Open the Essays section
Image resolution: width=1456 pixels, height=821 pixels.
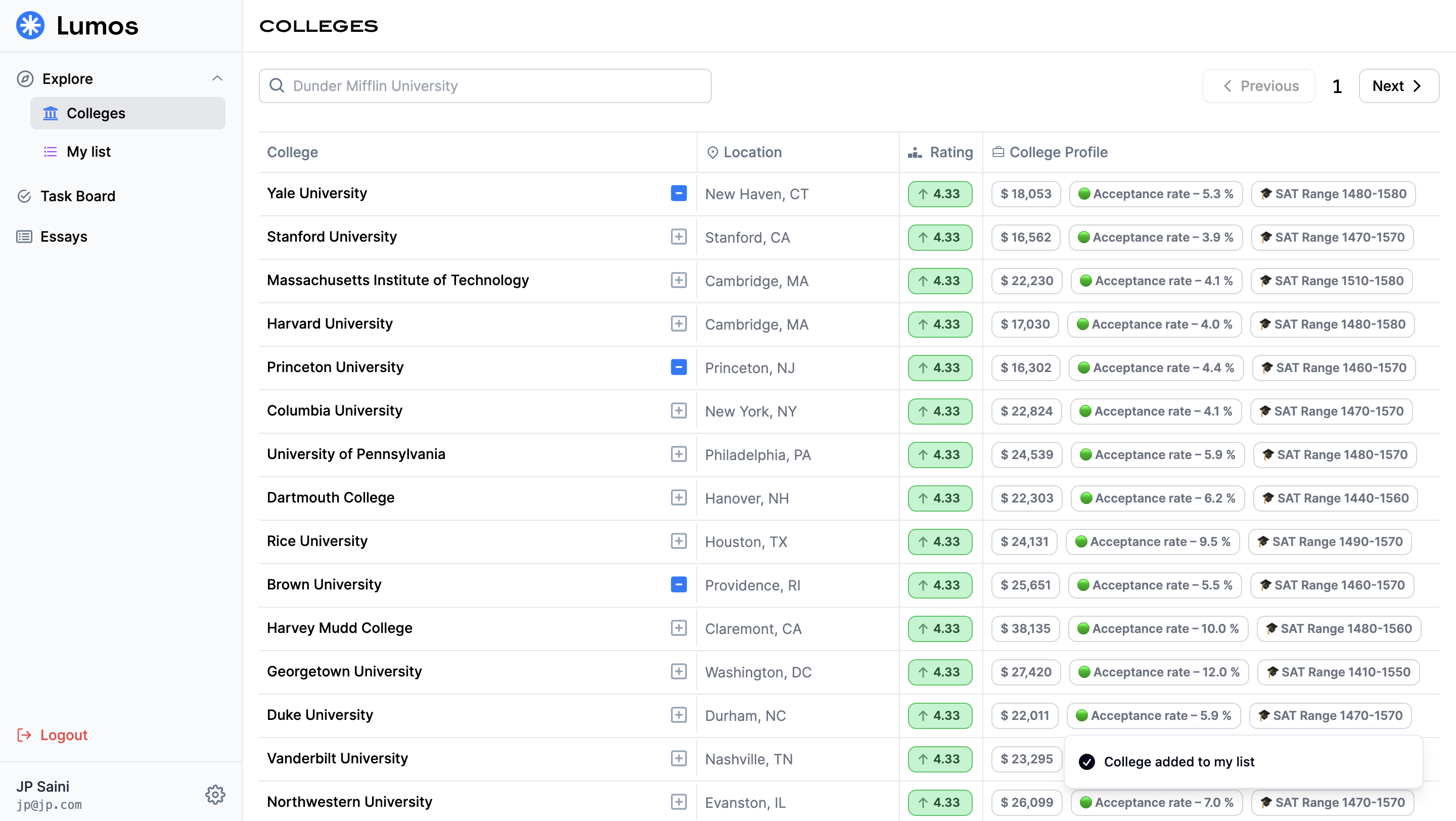coord(63,236)
